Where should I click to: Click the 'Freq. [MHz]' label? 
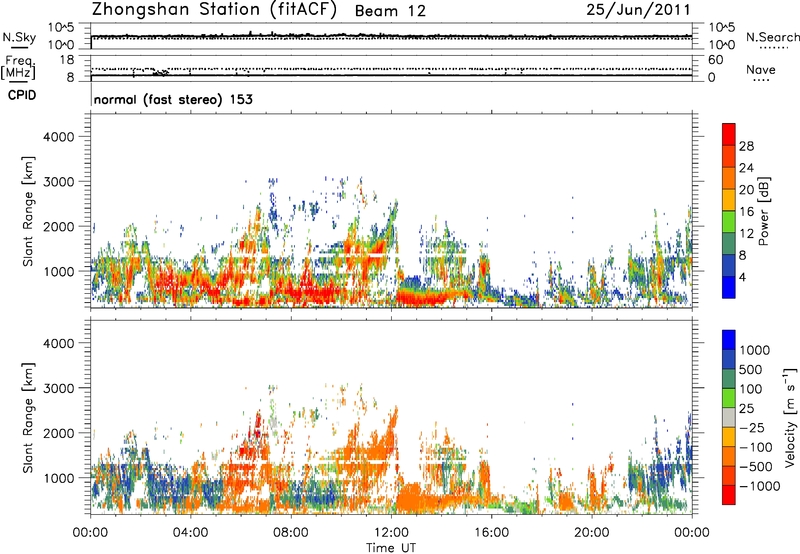click(19, 67)
